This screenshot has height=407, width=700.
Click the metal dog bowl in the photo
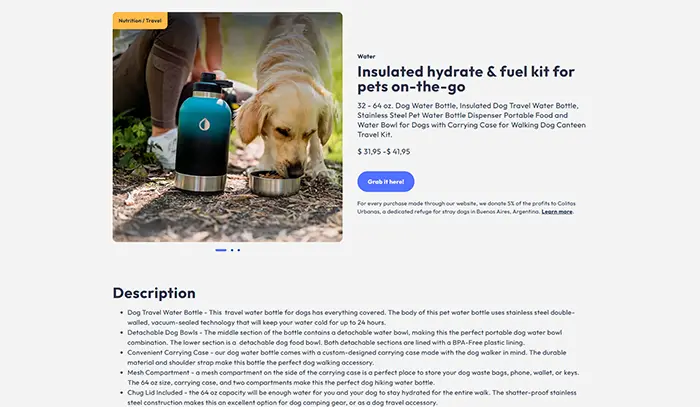[x=275, y=183]
